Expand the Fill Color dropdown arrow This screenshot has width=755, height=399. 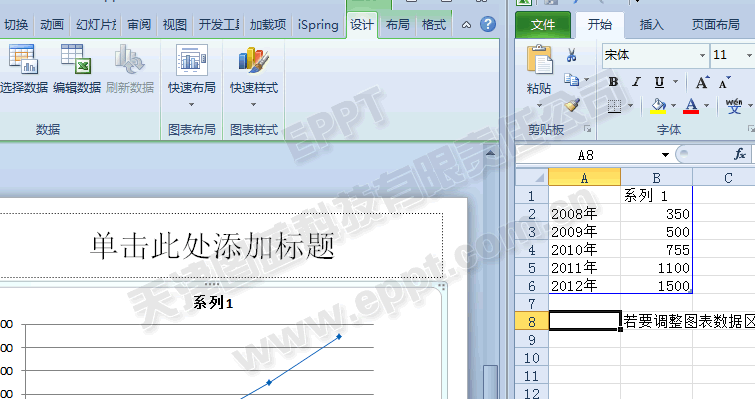coord(673,106)
